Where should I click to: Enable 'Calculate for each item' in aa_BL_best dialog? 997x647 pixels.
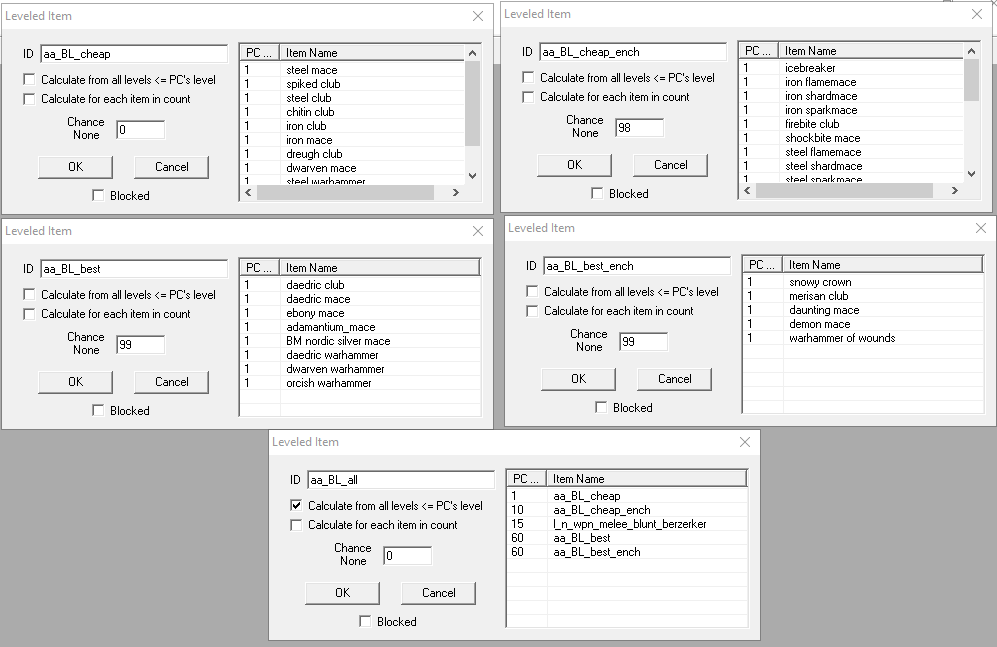pyautogui.click(x=29, y=313)
